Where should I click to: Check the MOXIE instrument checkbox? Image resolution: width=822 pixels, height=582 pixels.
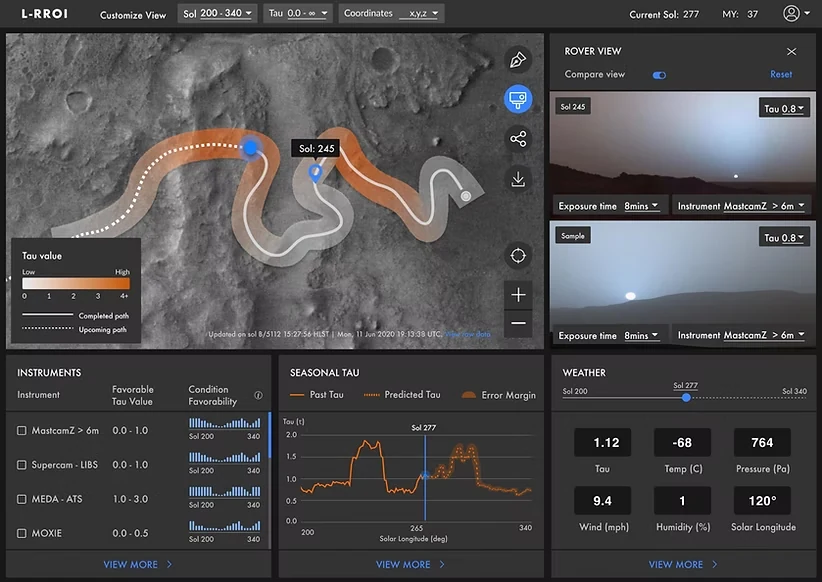pyautogui.click(x=21, y=533)
